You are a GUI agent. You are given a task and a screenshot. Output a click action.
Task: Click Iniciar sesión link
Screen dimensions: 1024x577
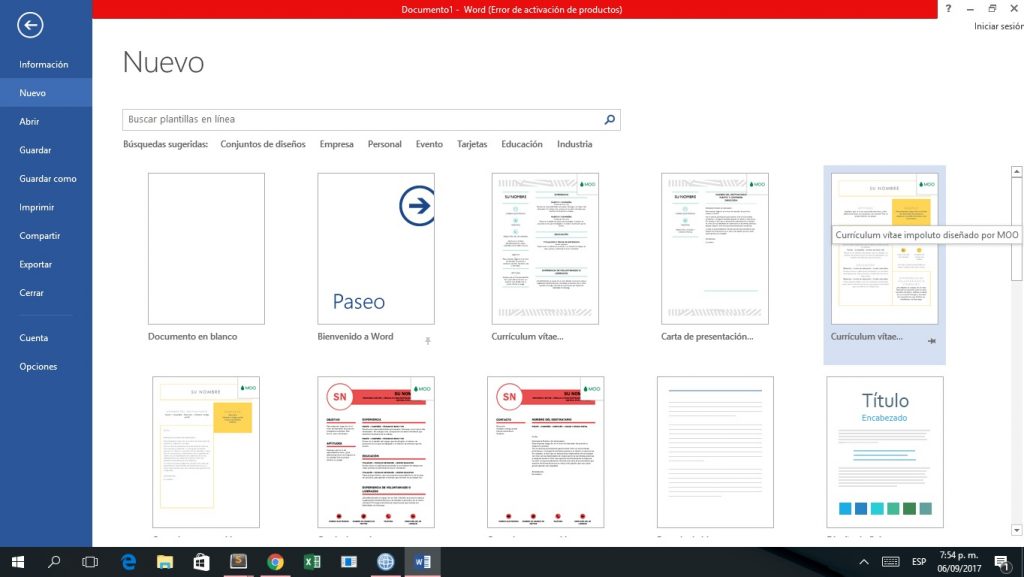[x=997, y=26]
